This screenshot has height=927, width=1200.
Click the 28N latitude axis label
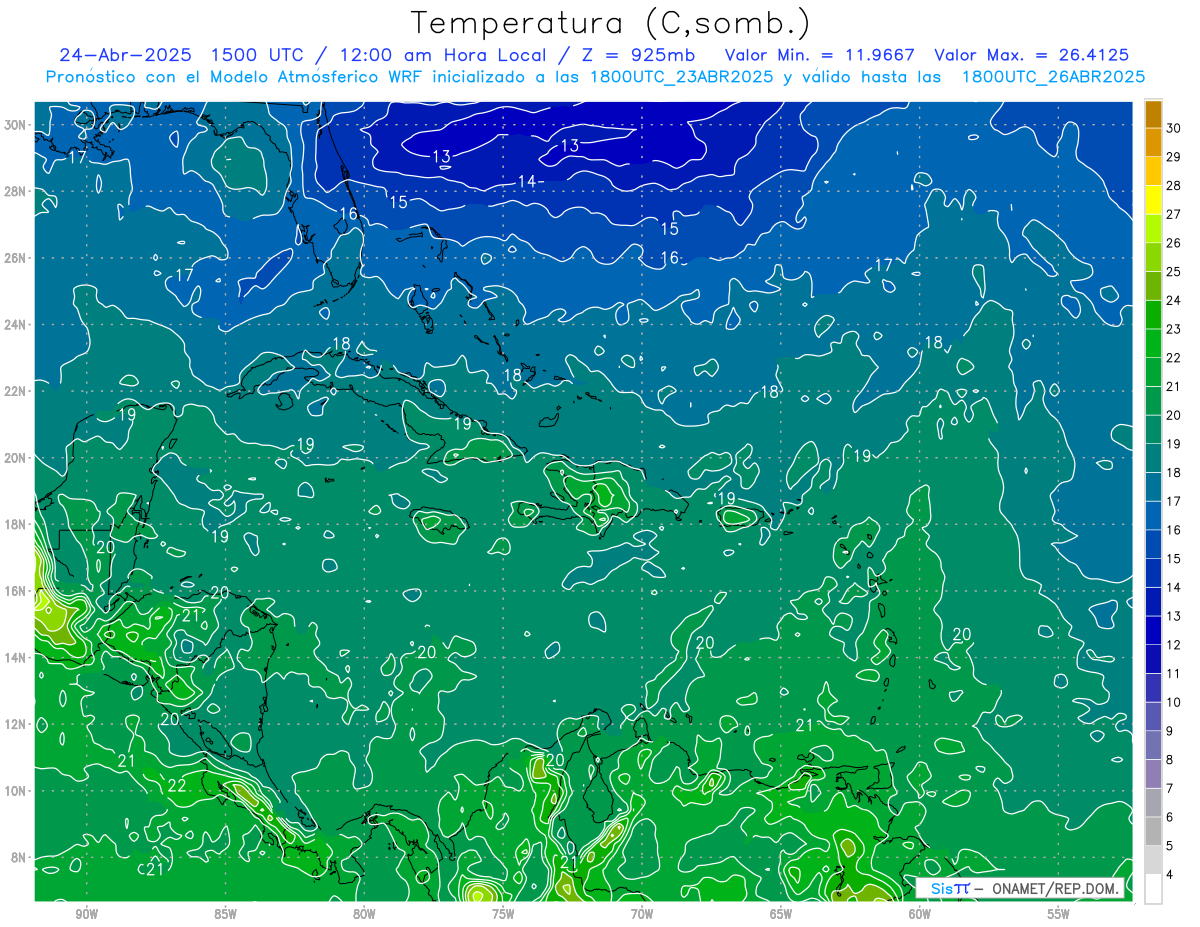tap(16, 191)
